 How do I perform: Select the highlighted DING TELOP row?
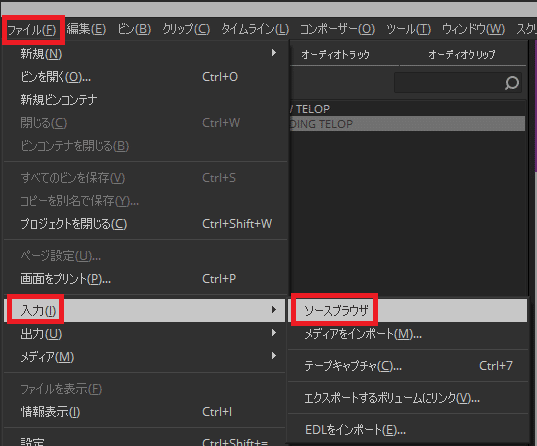(x=408, y=124)
